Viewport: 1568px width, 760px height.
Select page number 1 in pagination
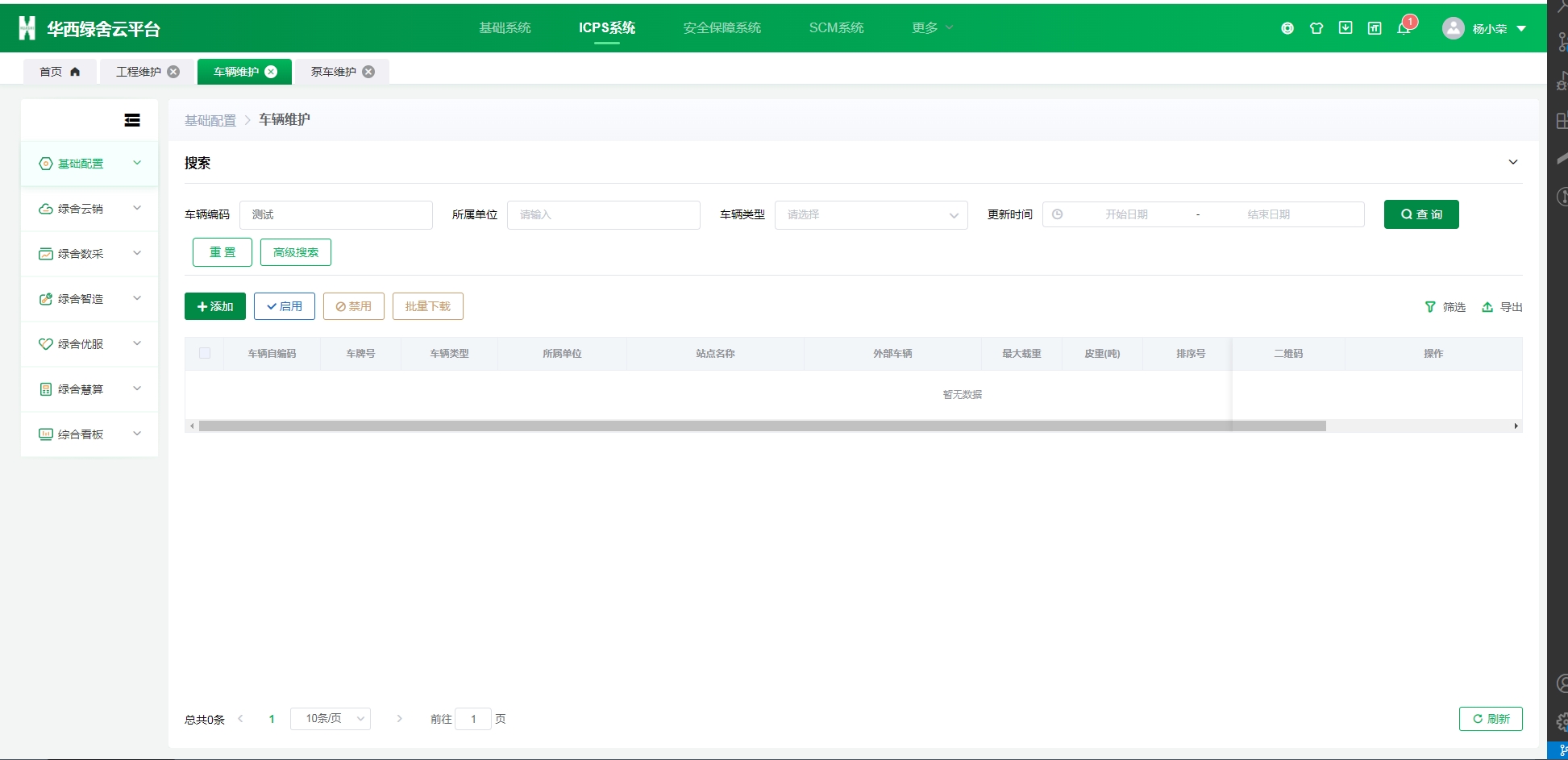(272, 719)
